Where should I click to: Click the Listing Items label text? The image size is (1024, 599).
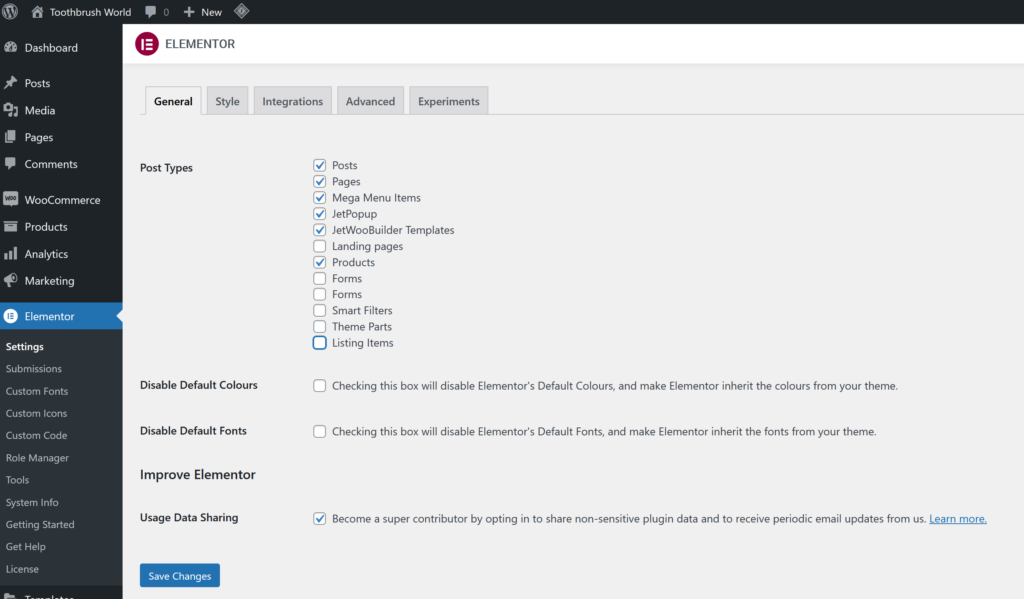(x=362, y=343)
